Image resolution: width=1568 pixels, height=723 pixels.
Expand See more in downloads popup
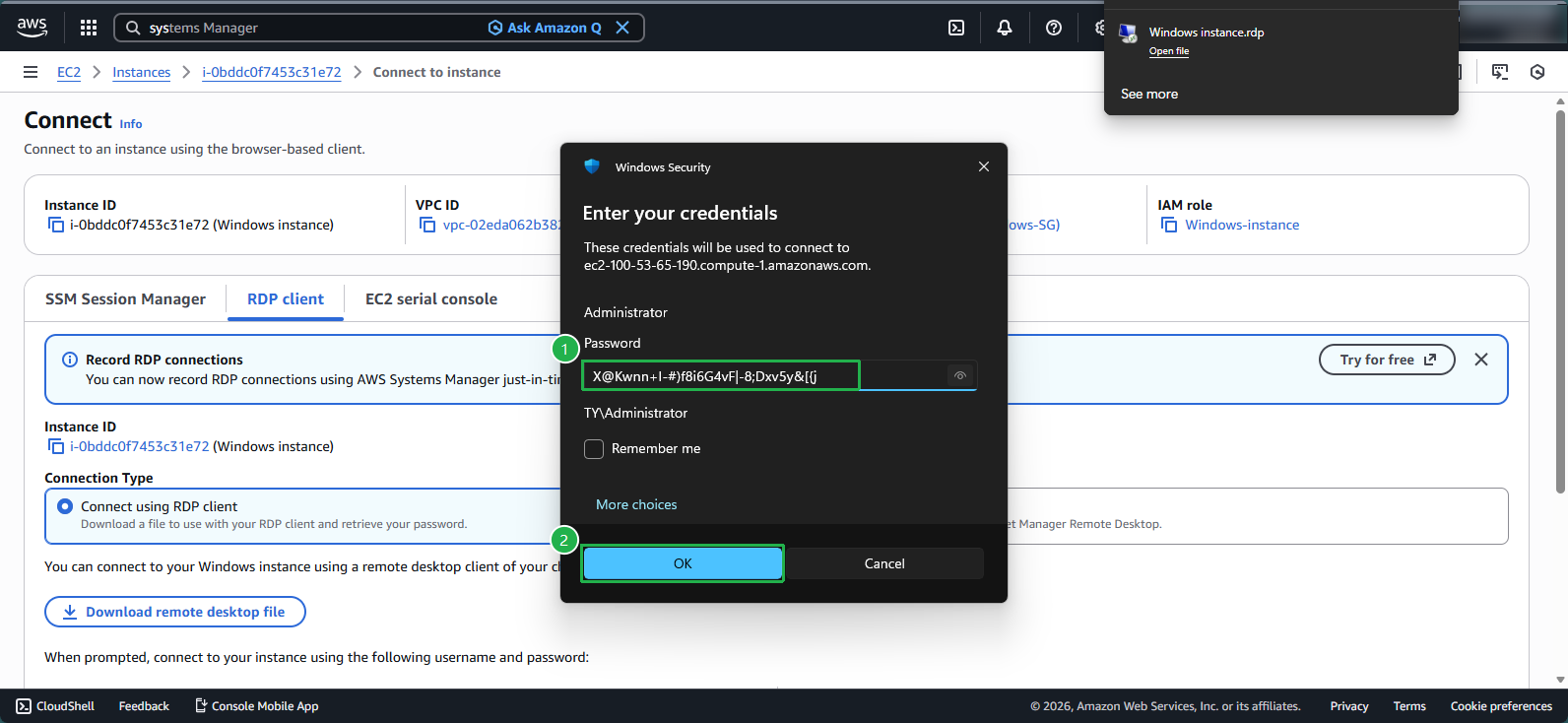click(1149, 94)
